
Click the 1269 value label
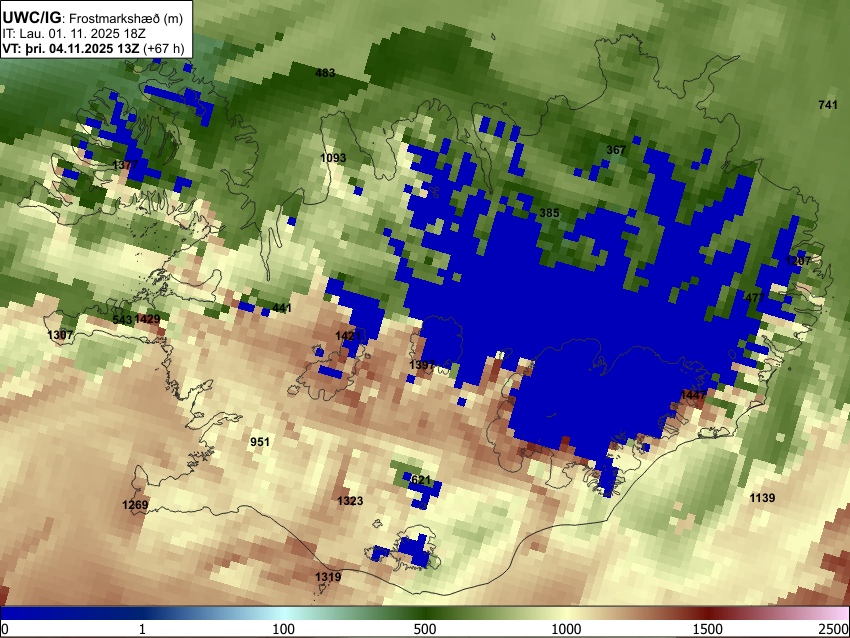135,505
